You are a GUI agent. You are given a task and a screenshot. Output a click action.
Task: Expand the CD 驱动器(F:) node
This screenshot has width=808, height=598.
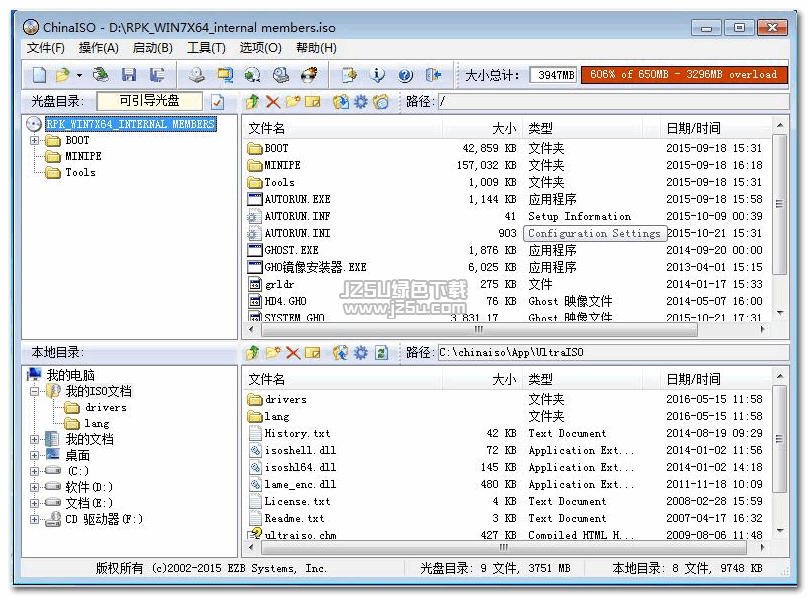[34, 519]
